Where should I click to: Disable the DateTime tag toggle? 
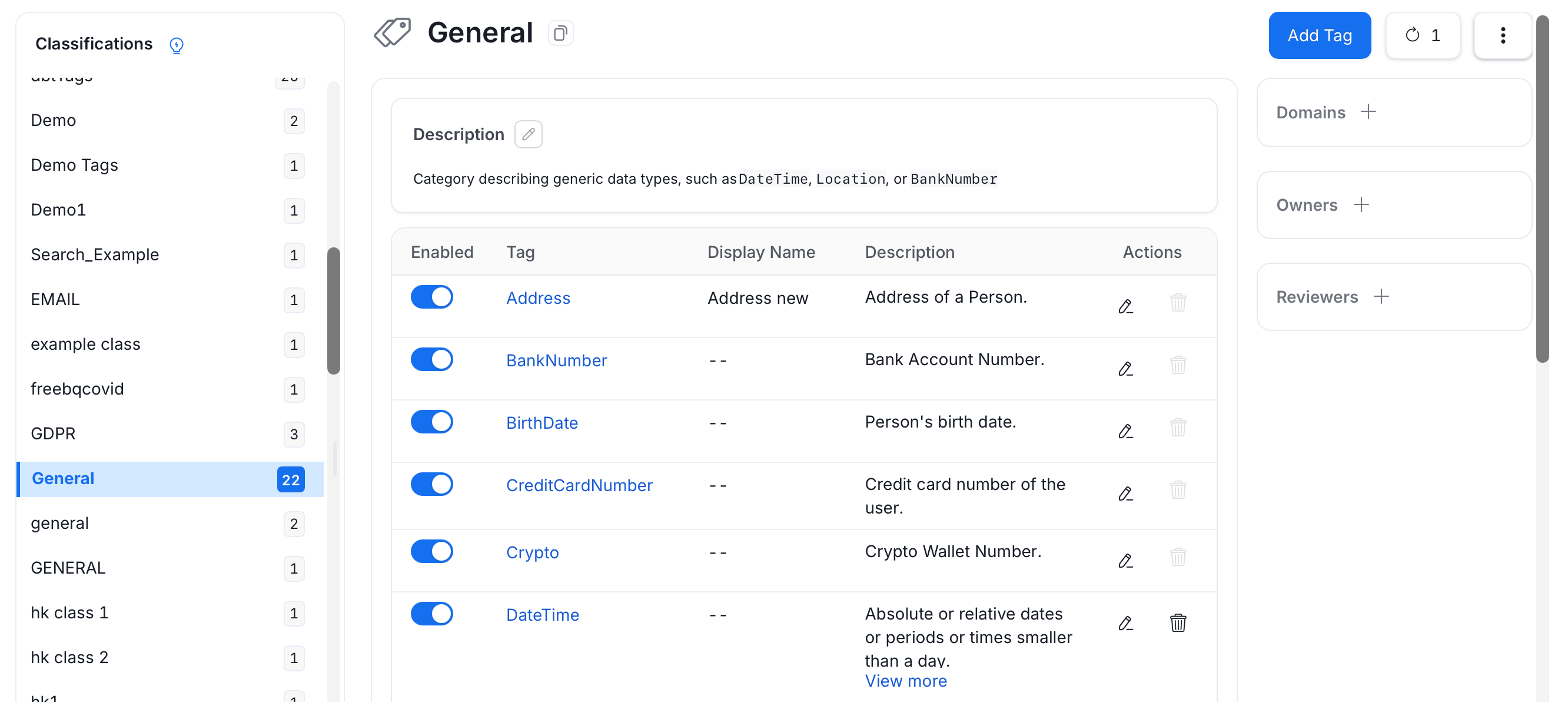[x=431, y=614]
